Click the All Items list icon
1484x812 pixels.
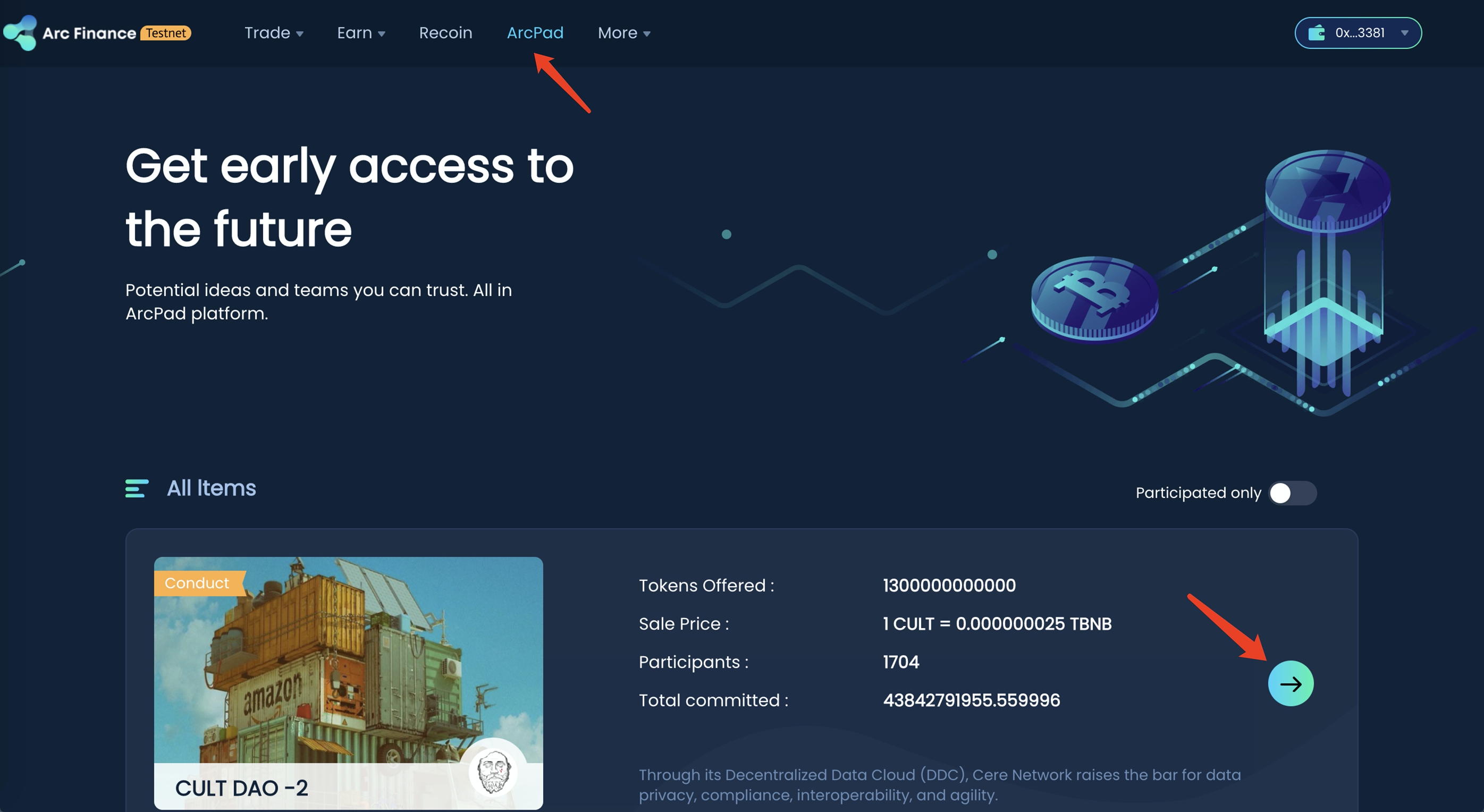click(x=137, y=488)
